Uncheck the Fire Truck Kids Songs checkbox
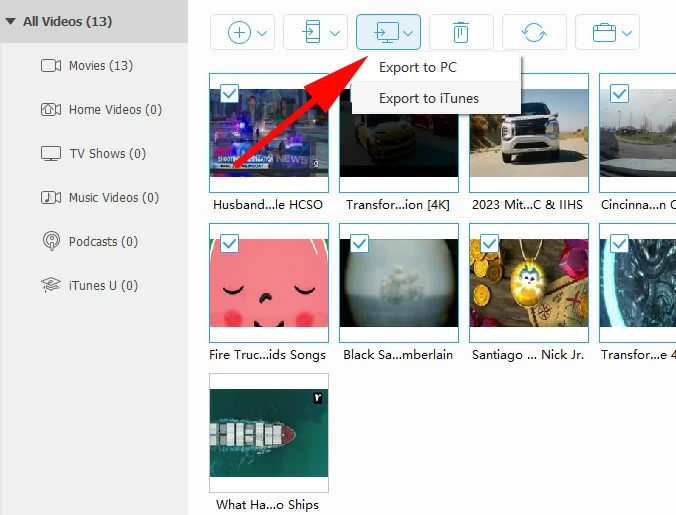This screenshot has width=676, height=515. (x=229, y=243)
